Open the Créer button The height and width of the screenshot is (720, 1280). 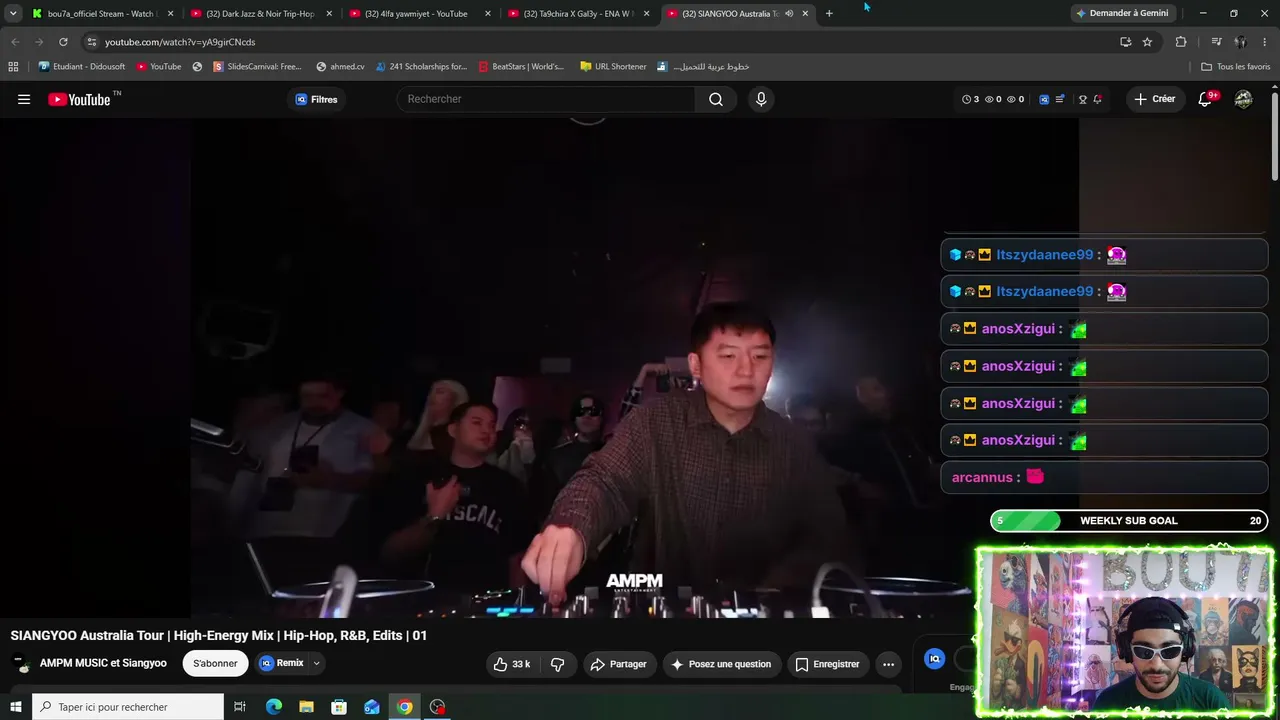coord(1155,99)
